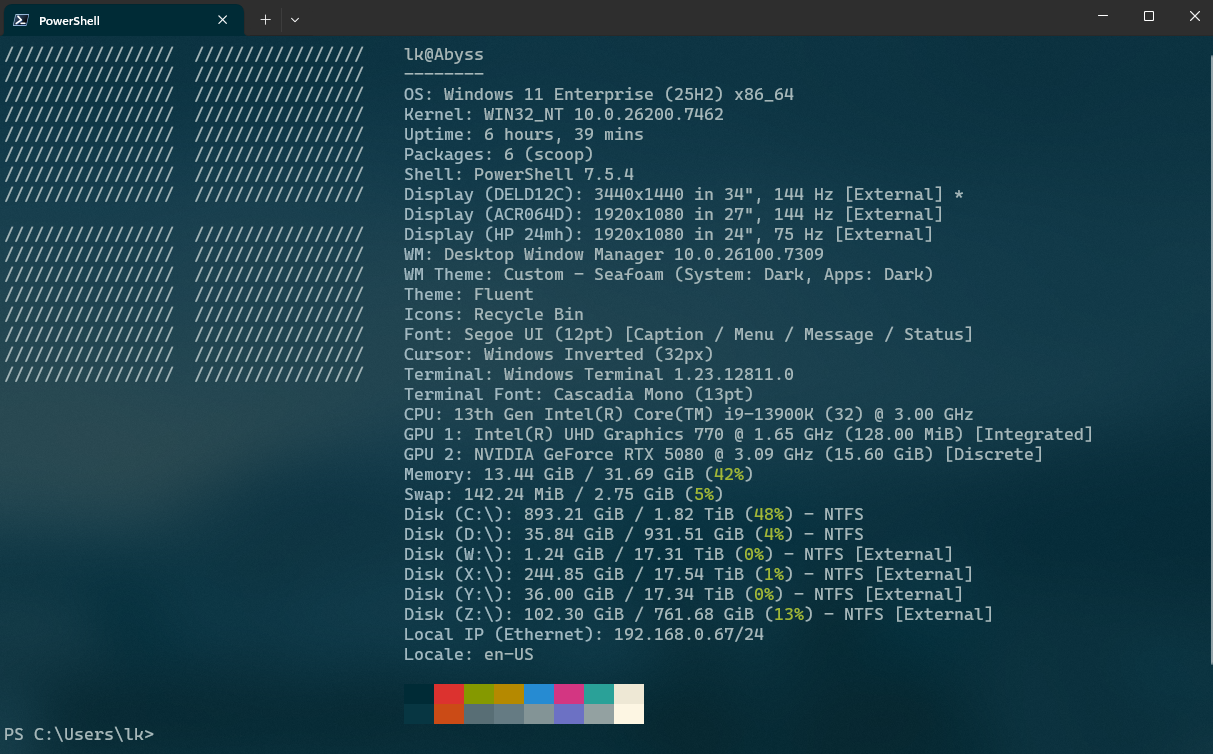Screen dimensions: 1213x754
Task: Close the PowerShell tab
Action: (225, 20)
